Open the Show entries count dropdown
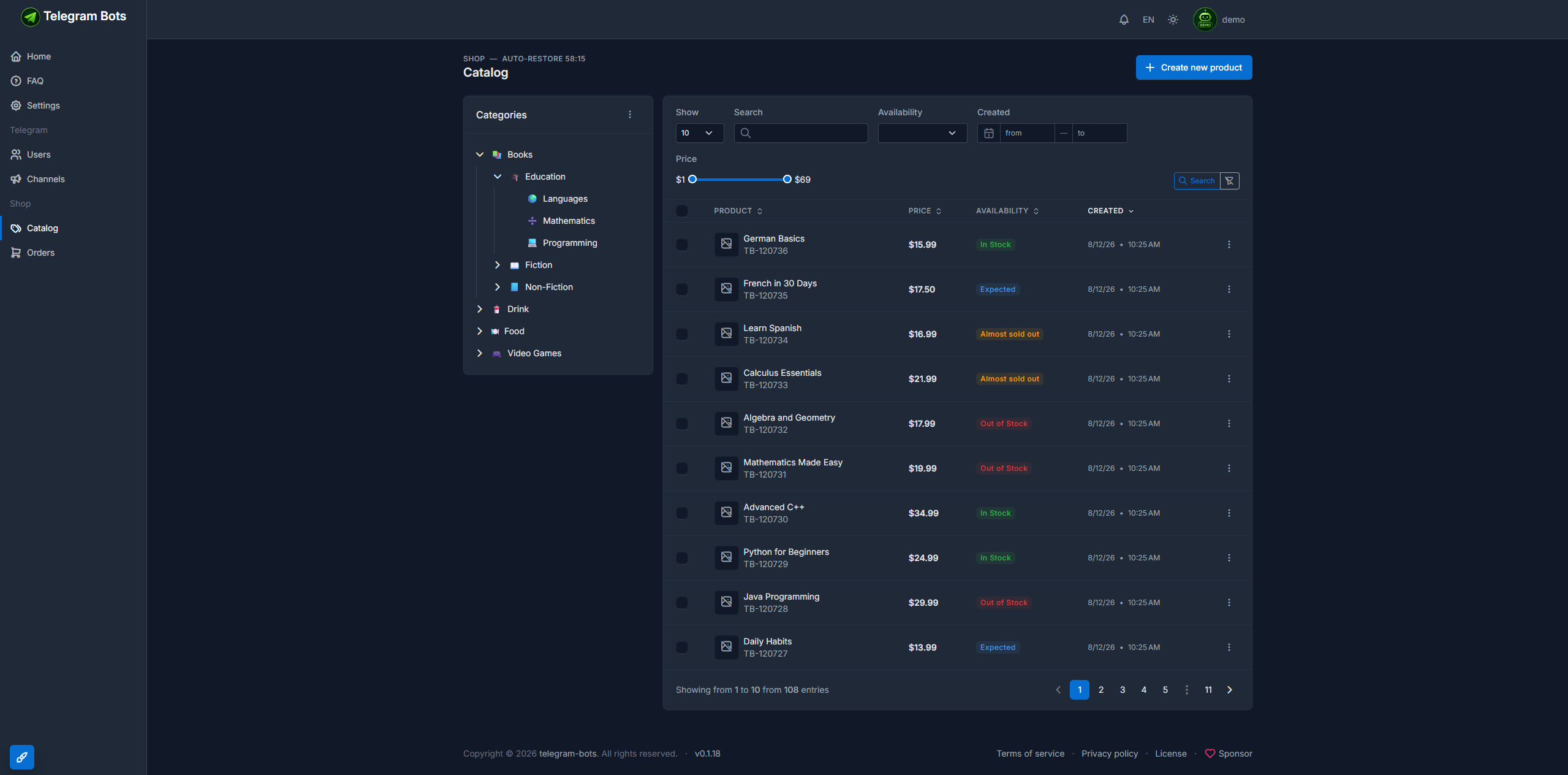 [700, 133]
